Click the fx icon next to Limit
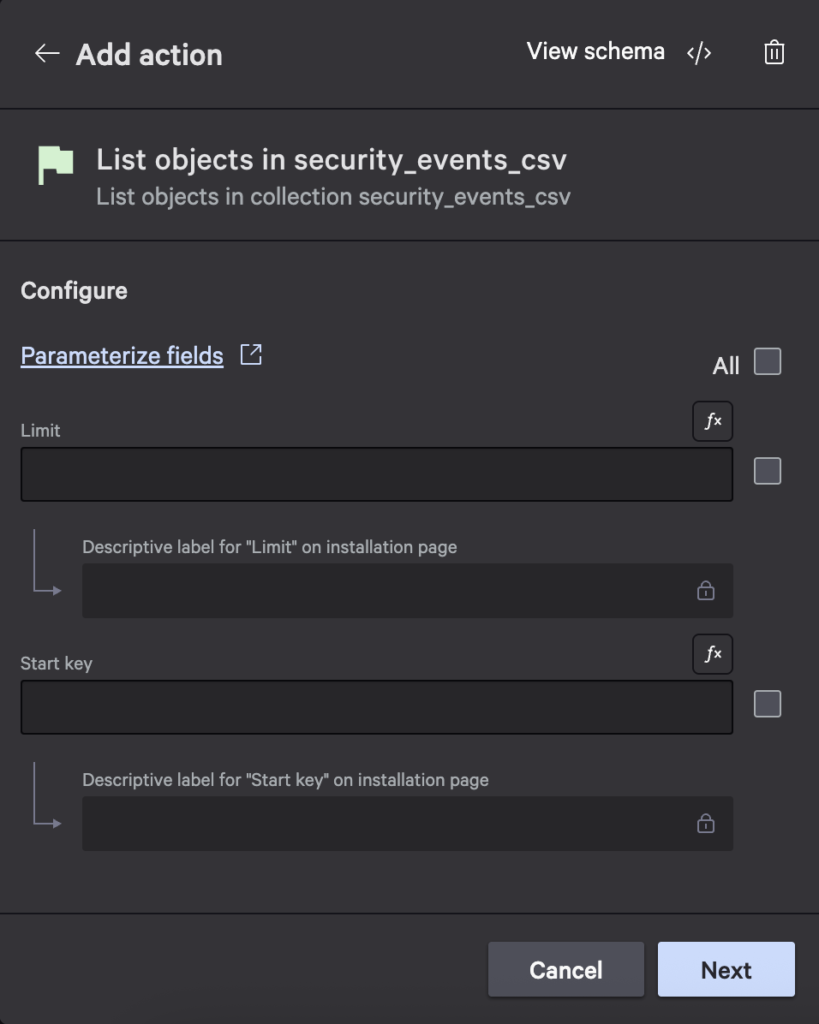Image resolution: width=819 pixels, height=1024 pixels. 713,421
